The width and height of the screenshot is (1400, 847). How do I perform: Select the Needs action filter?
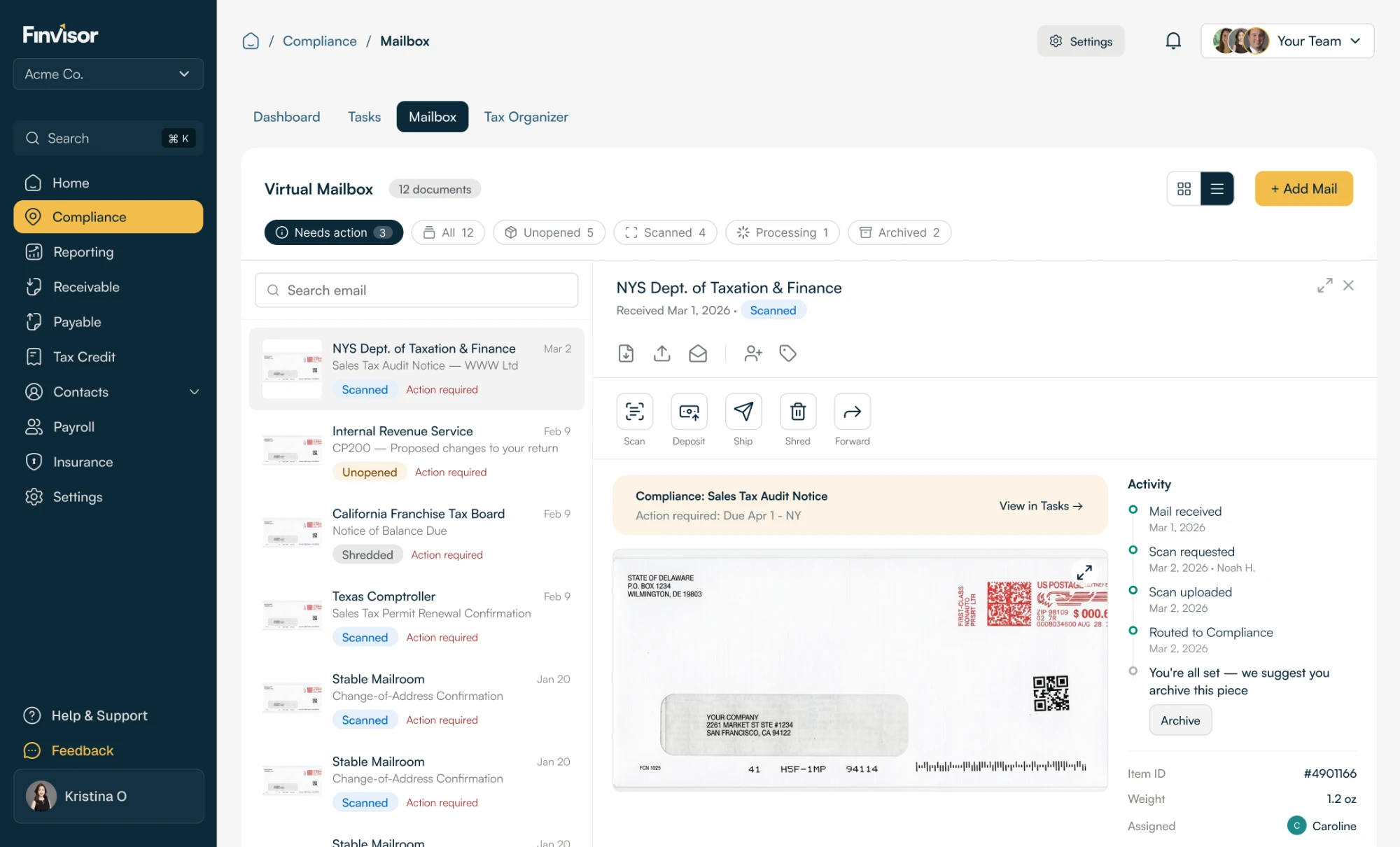334,232
